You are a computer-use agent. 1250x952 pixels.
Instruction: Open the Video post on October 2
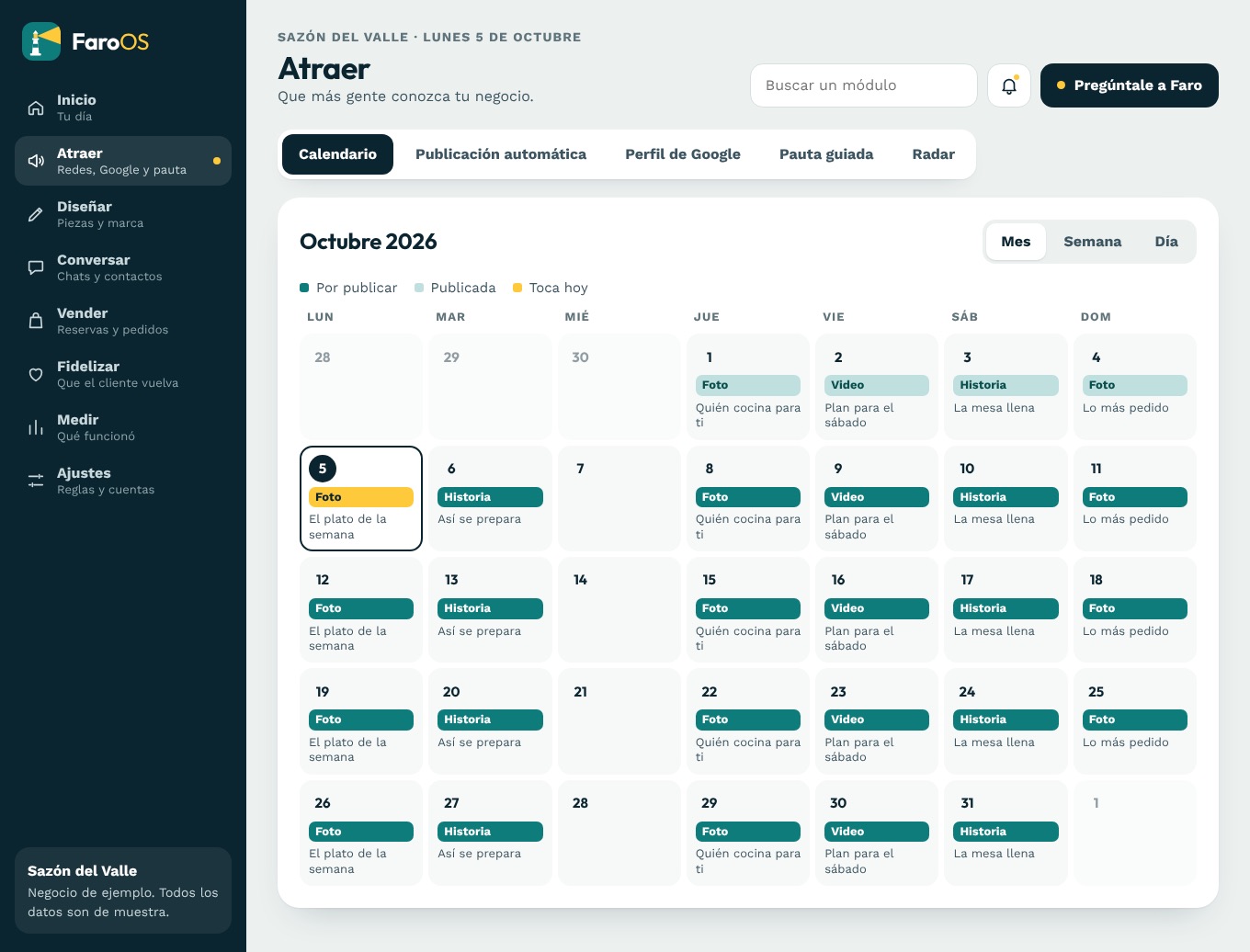click(x=877, y=385)
